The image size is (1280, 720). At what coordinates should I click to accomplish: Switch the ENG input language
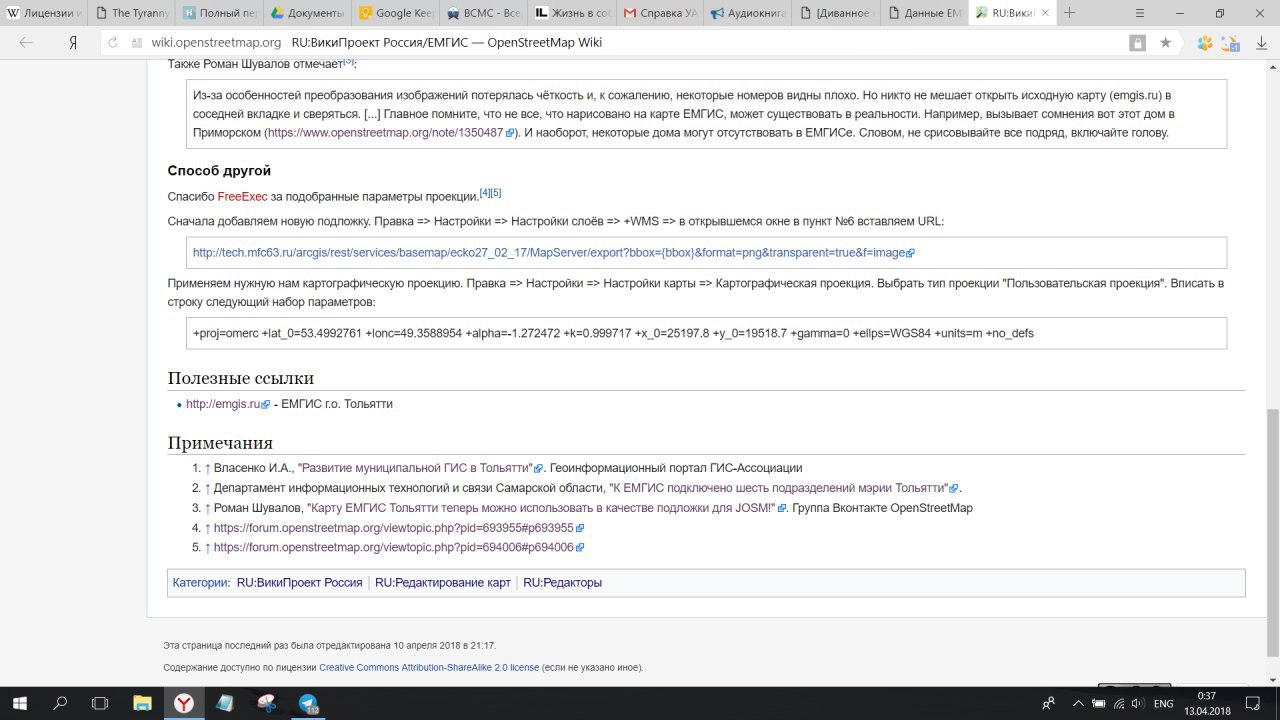[x=1163, y=704]
